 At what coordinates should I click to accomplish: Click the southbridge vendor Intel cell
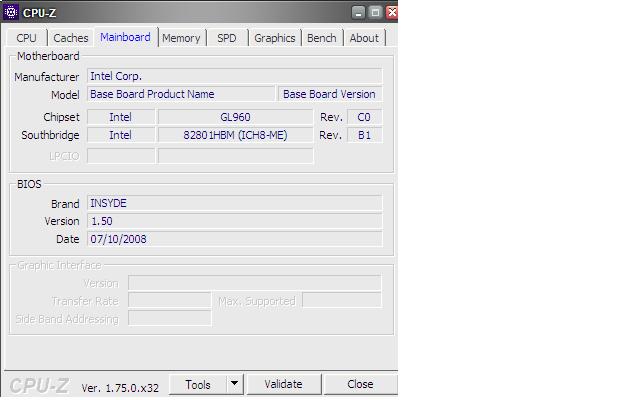pyautogui.click(x=121, y=135)
